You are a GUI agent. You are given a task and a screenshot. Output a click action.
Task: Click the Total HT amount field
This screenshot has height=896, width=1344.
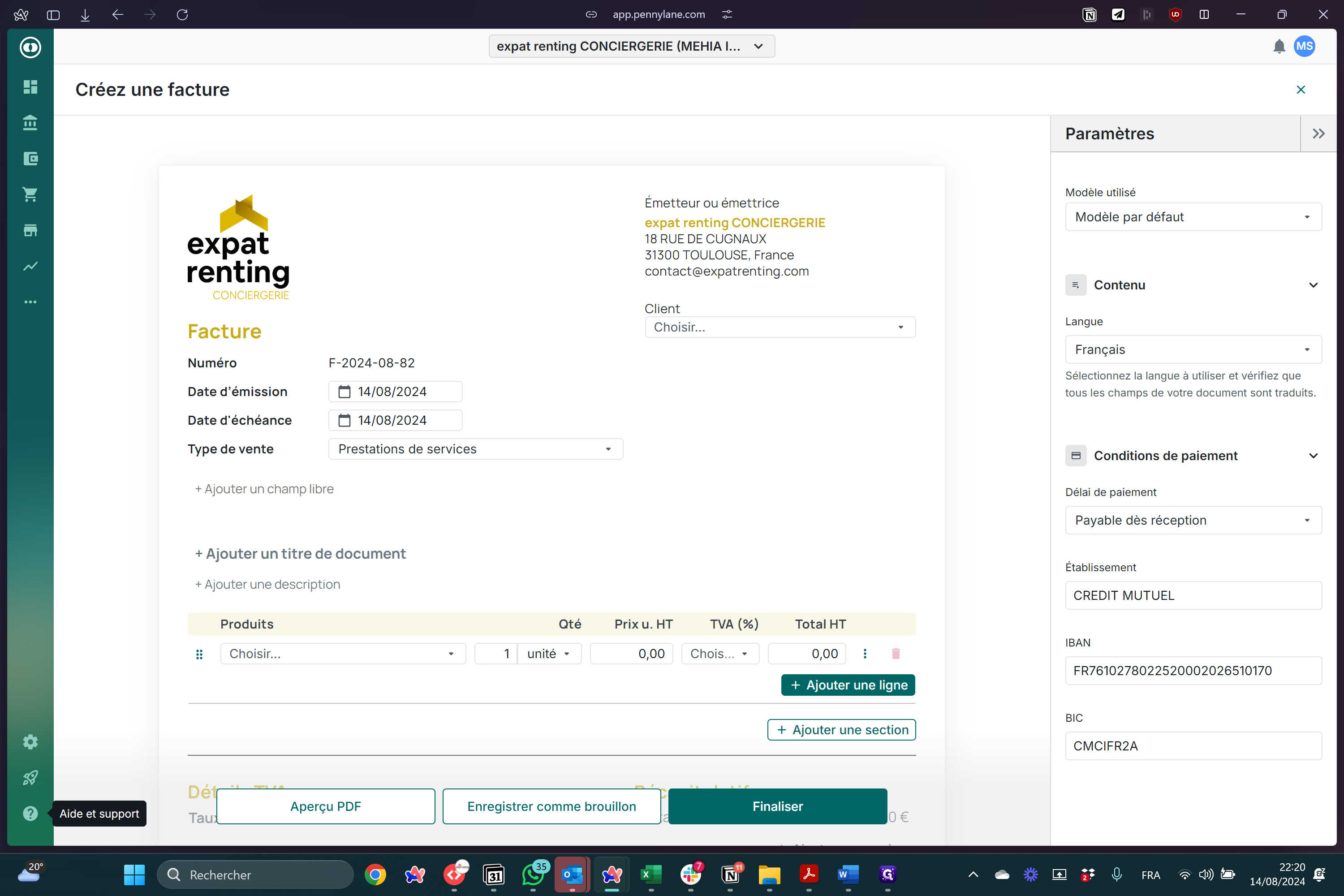point(807,654)
